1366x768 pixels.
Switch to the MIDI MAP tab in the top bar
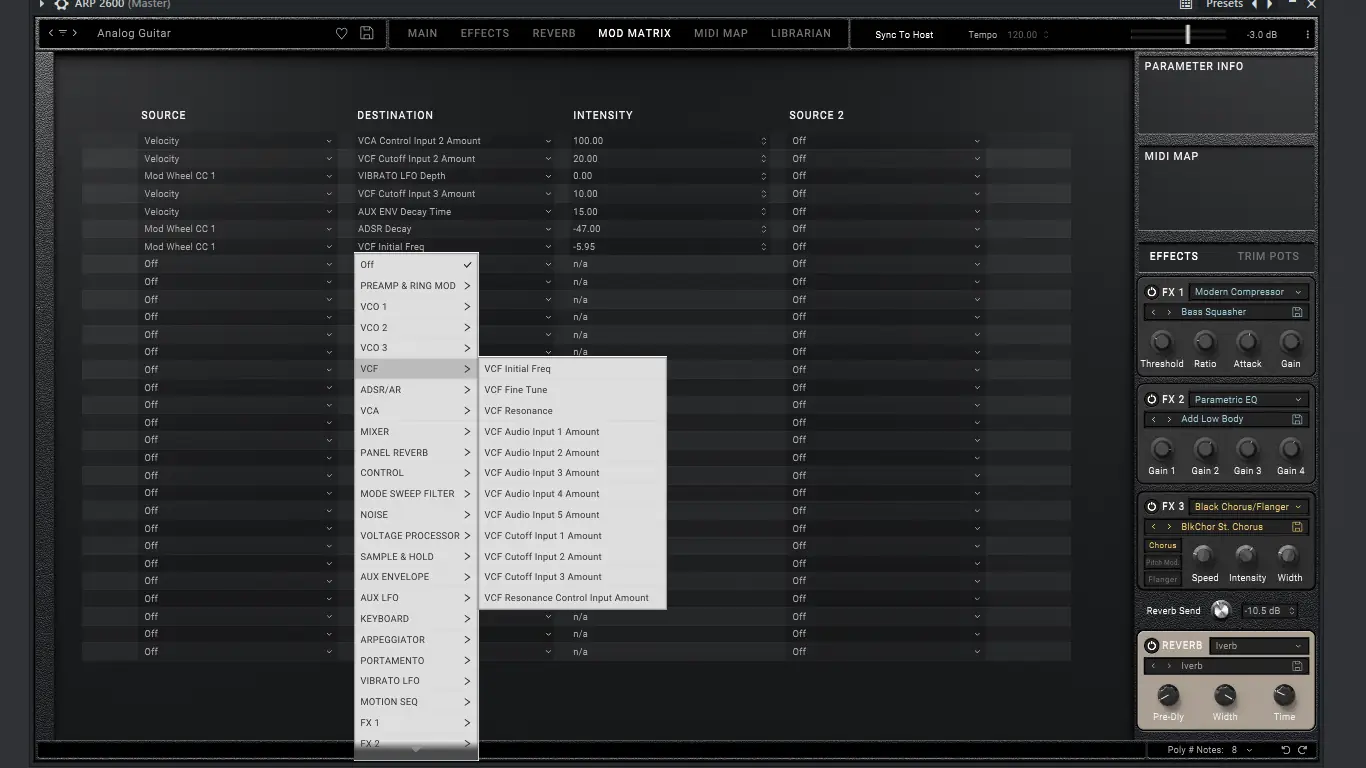click(x=721, y=33)
